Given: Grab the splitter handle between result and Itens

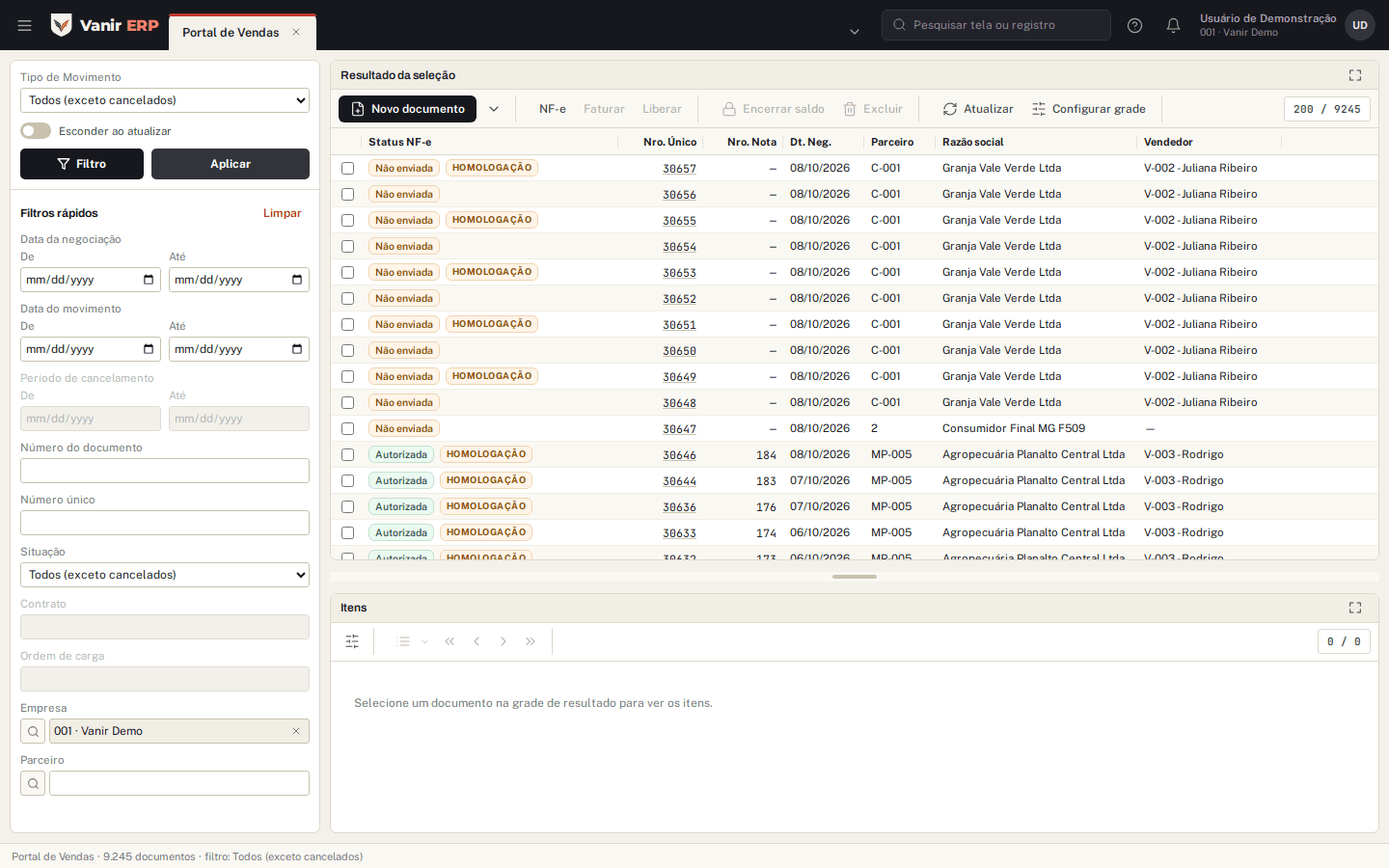Looking at the screenshot, I should coord(855,577).
